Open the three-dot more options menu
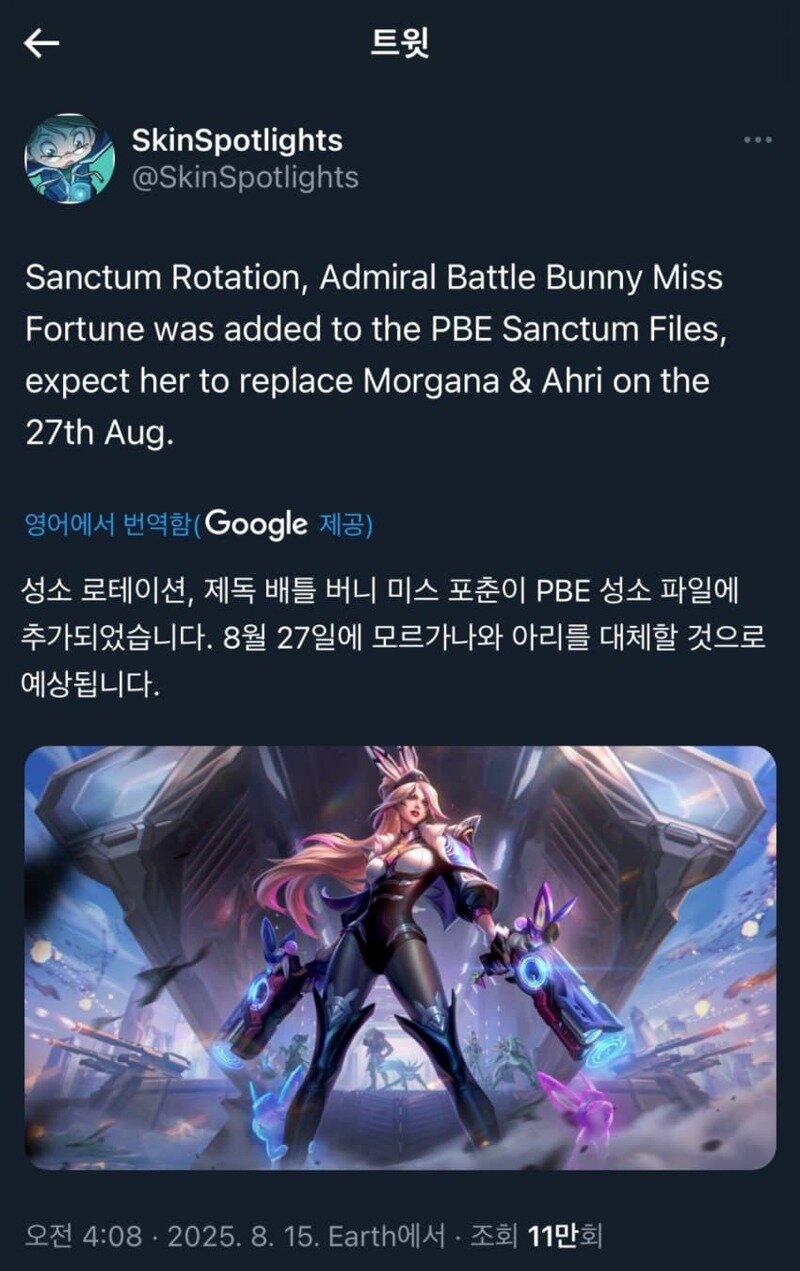800x1271 pixels. pyautogui.click(x=757, y=140)
